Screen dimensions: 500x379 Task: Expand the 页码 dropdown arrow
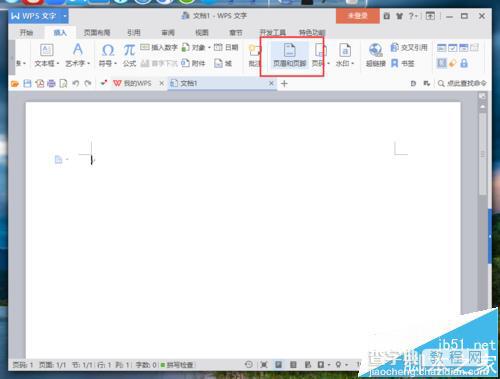point(328,63)
